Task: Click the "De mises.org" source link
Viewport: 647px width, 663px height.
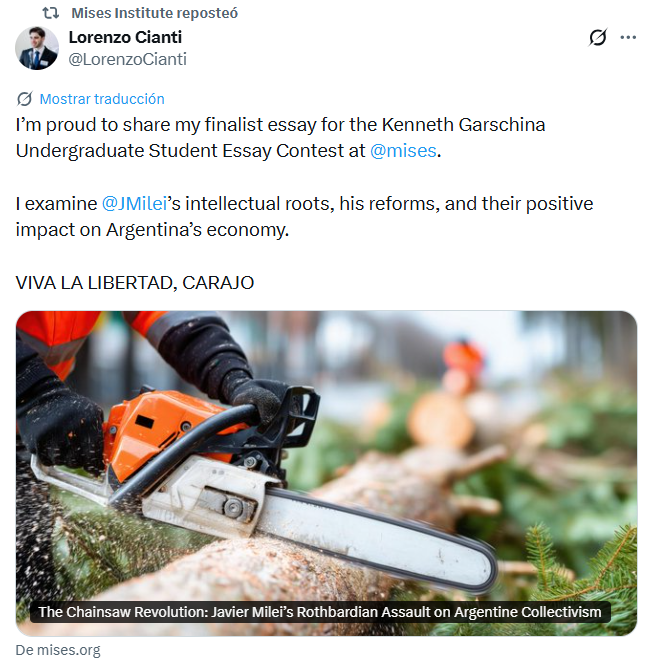Action: click(58, 650)
